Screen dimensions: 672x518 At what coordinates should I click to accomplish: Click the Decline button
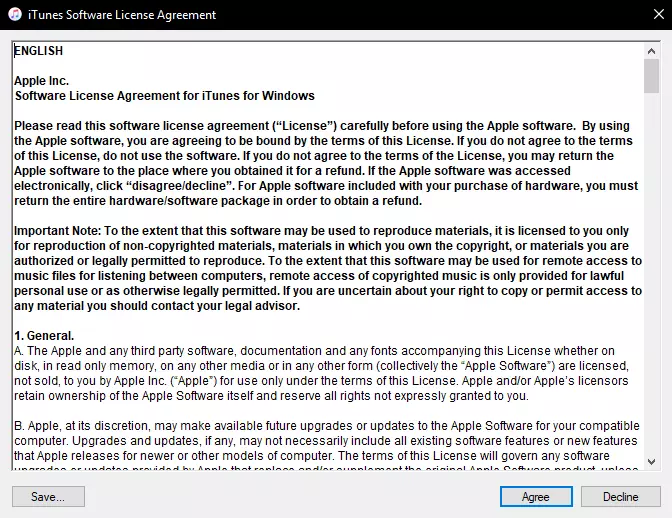[x=620, y=497]
